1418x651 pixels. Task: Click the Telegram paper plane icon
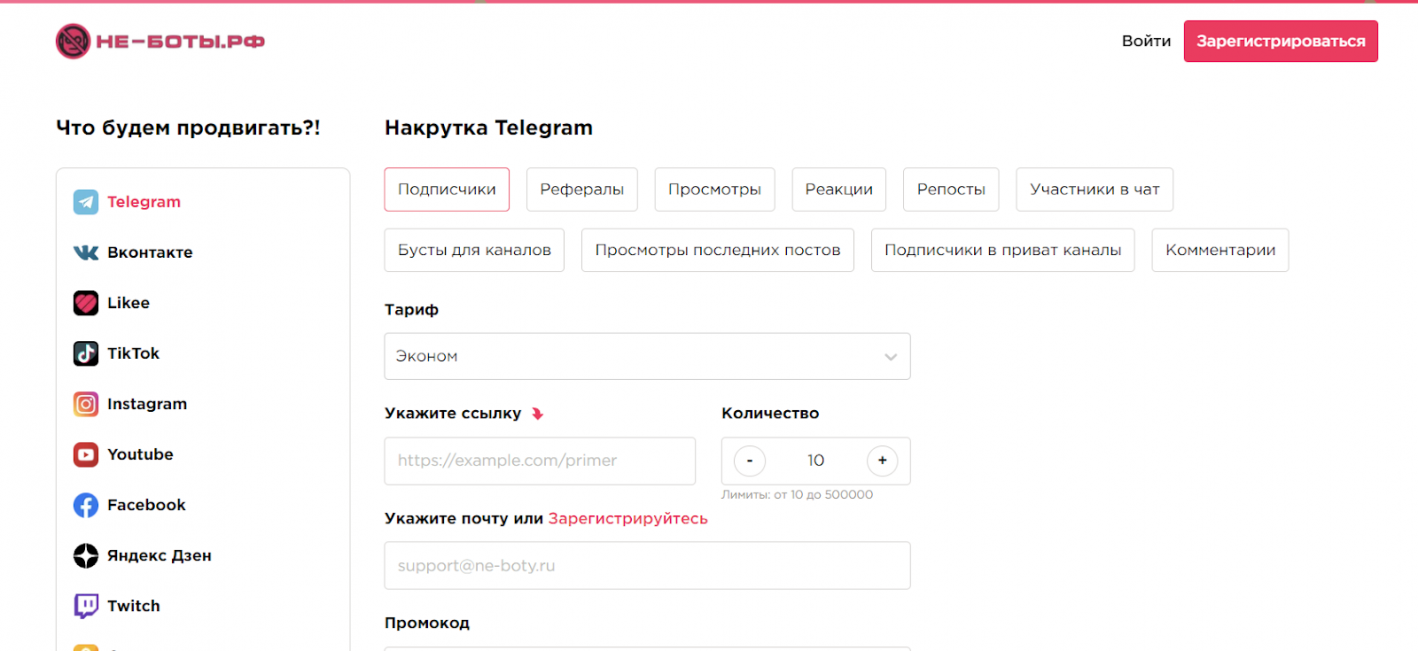tap(86, 202)
